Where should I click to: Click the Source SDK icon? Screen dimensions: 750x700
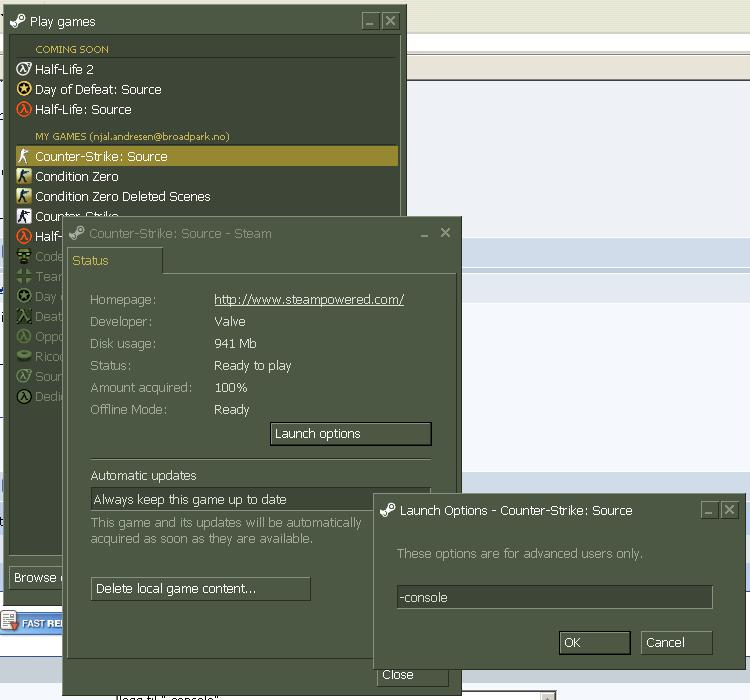click(24, 376)
